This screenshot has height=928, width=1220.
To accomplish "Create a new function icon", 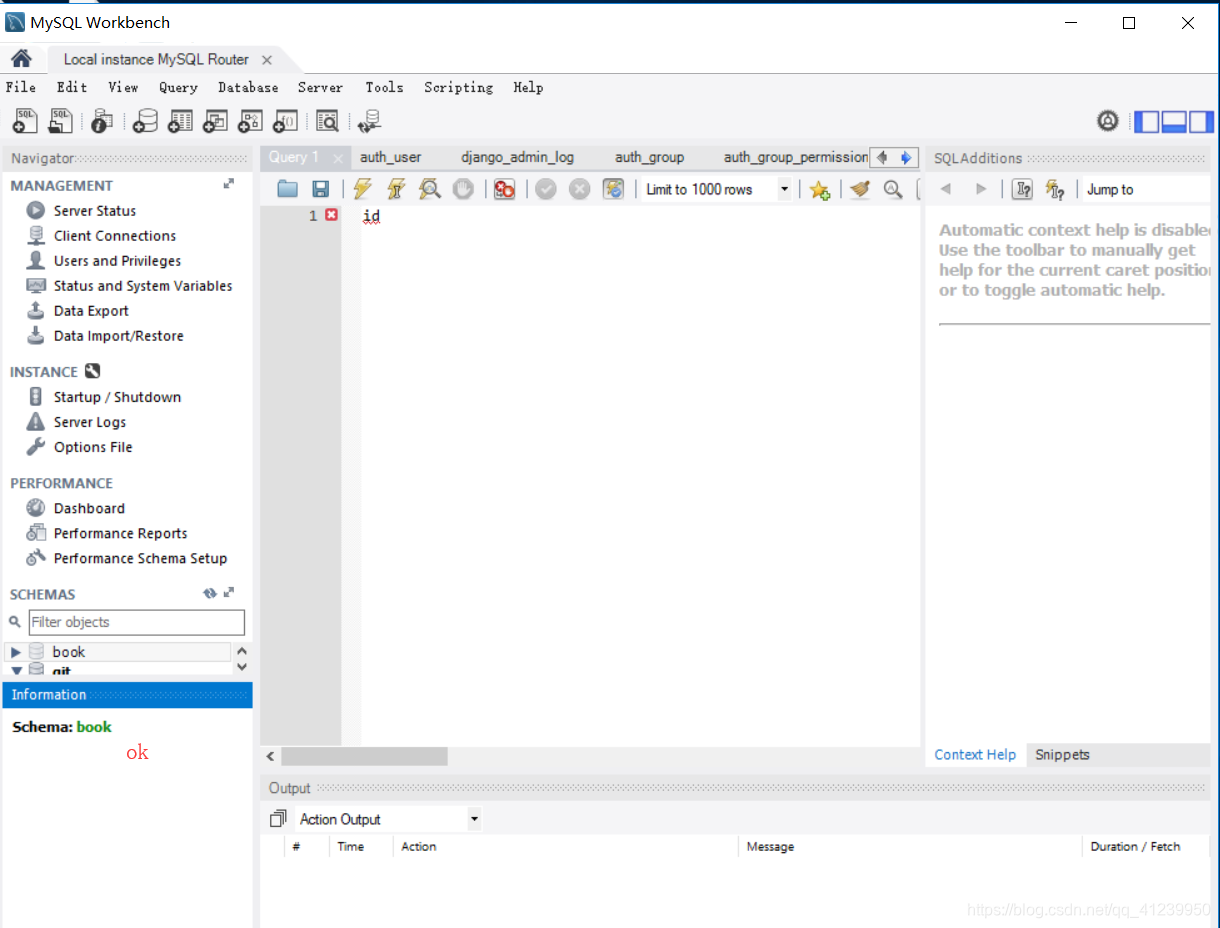I will click(x=285, y=121).
